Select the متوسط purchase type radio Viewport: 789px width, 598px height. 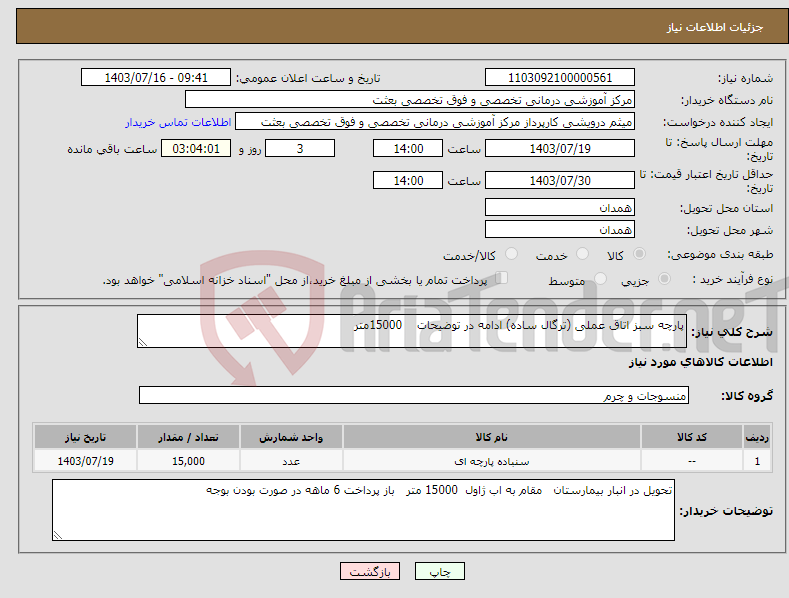click(x=600, y=278)
